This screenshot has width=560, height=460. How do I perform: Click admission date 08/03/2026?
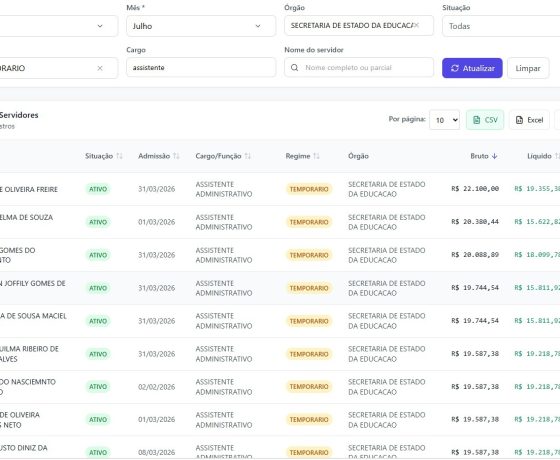[156, 452]
